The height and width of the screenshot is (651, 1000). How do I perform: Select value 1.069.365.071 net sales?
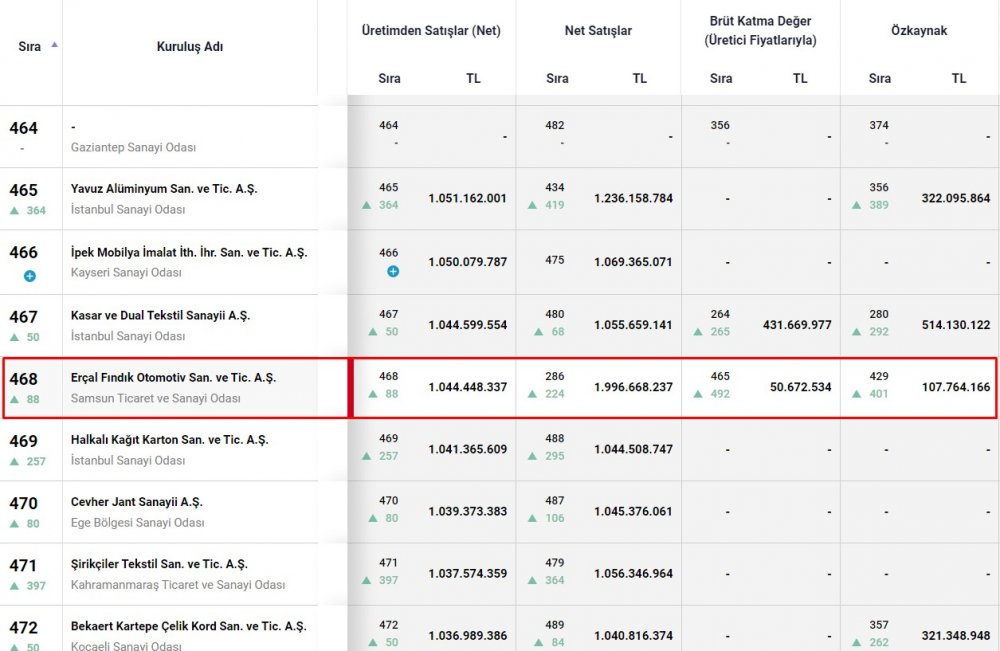(x=633, y=262)
